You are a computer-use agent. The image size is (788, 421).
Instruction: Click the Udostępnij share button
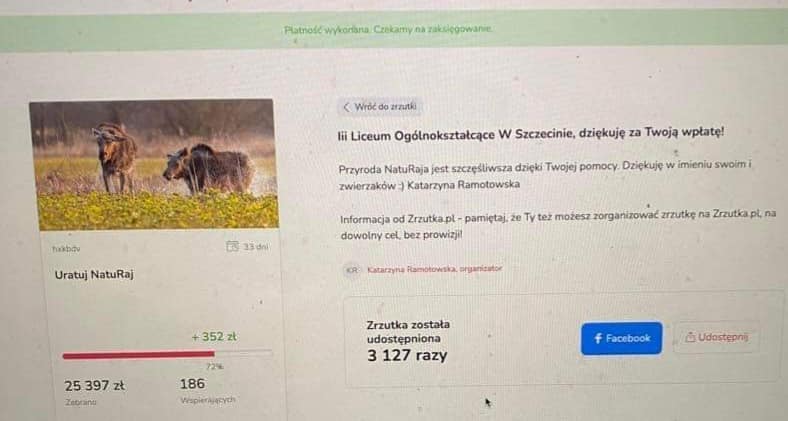[717, 337]
